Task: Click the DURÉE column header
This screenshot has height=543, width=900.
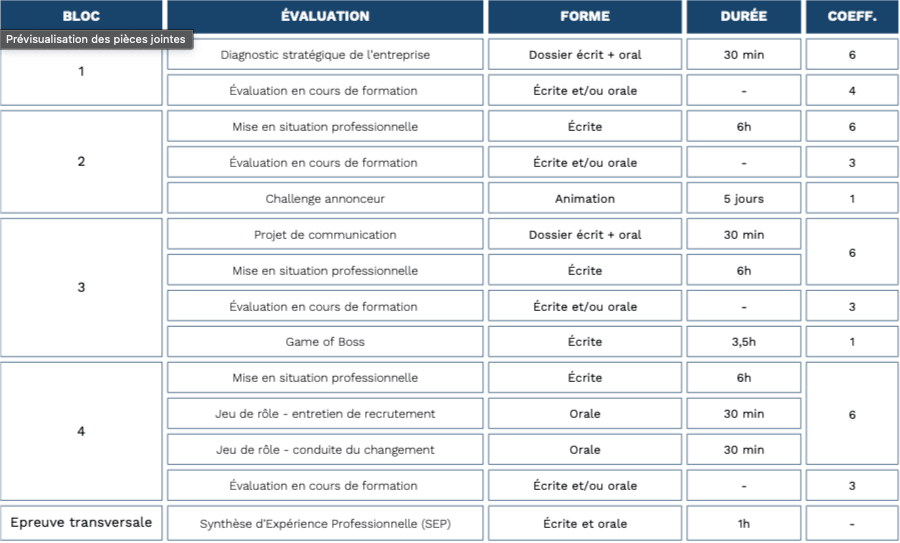Action: click(x=743, y=17)
